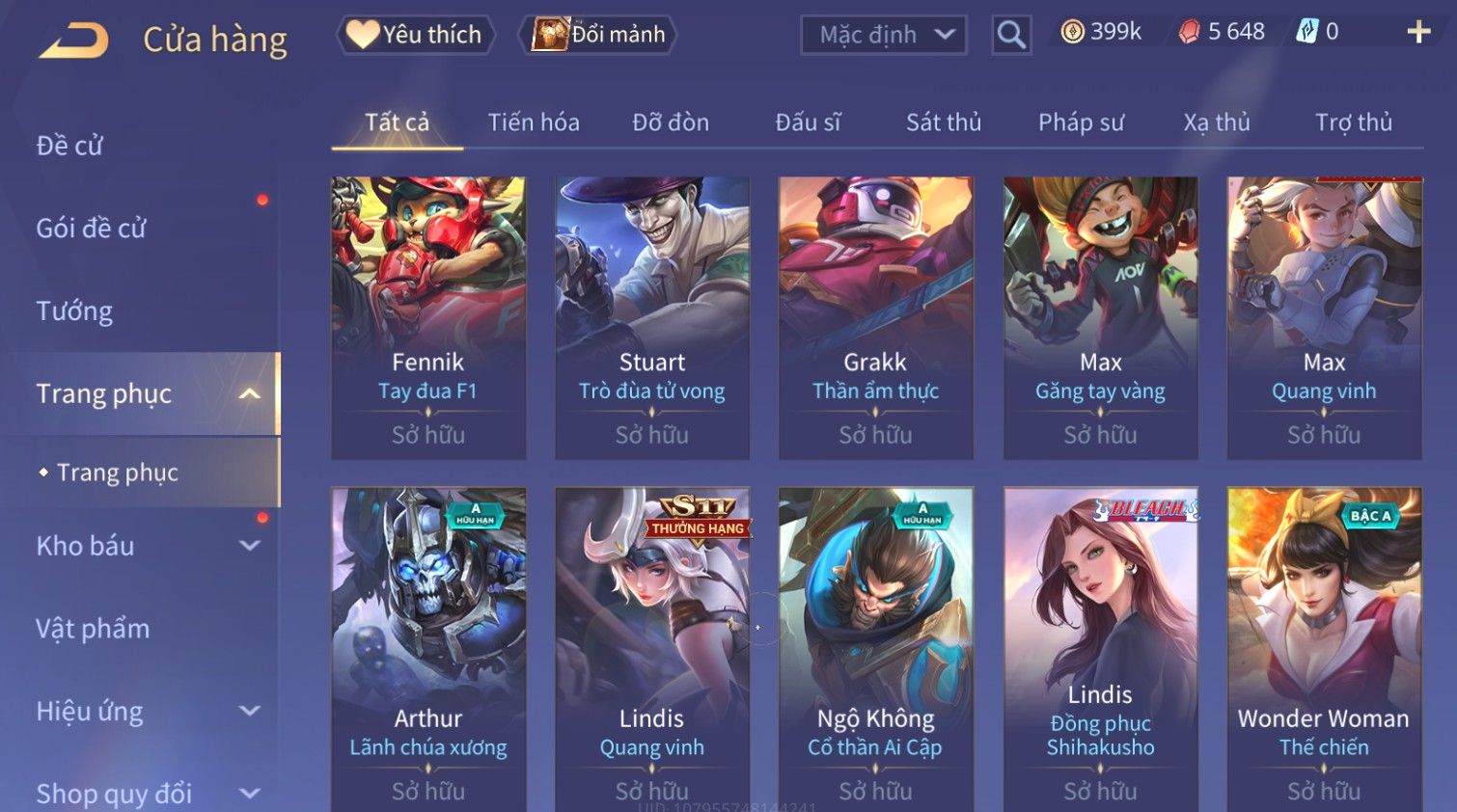Add currency with the plus icon
1457x812 pixels.
(1418, 32)
